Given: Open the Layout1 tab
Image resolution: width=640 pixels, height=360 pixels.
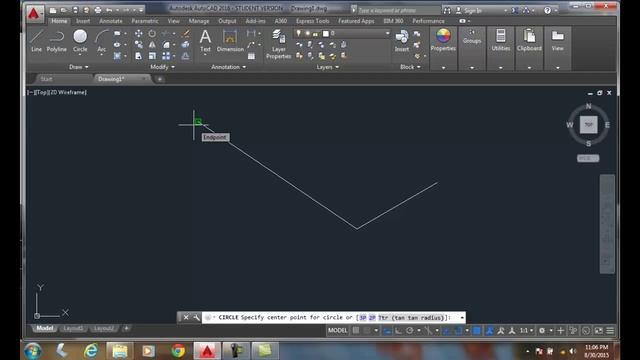Looking at the screenshot, I should (x=74, y=328).
